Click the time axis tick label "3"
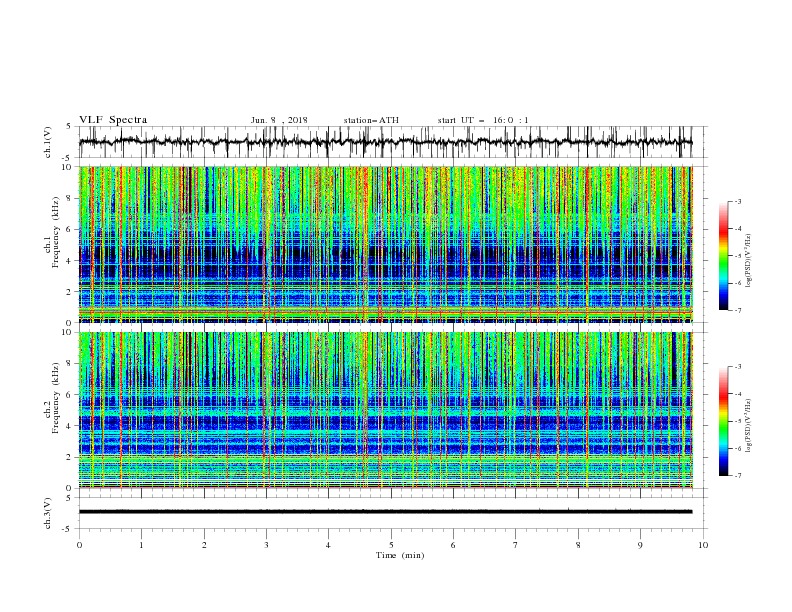This screenshot has width=792, height=612. pos(266,545)
